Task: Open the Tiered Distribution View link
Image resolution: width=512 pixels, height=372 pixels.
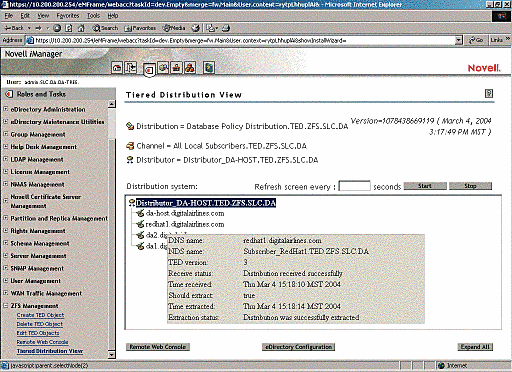Action: (50, 351)
